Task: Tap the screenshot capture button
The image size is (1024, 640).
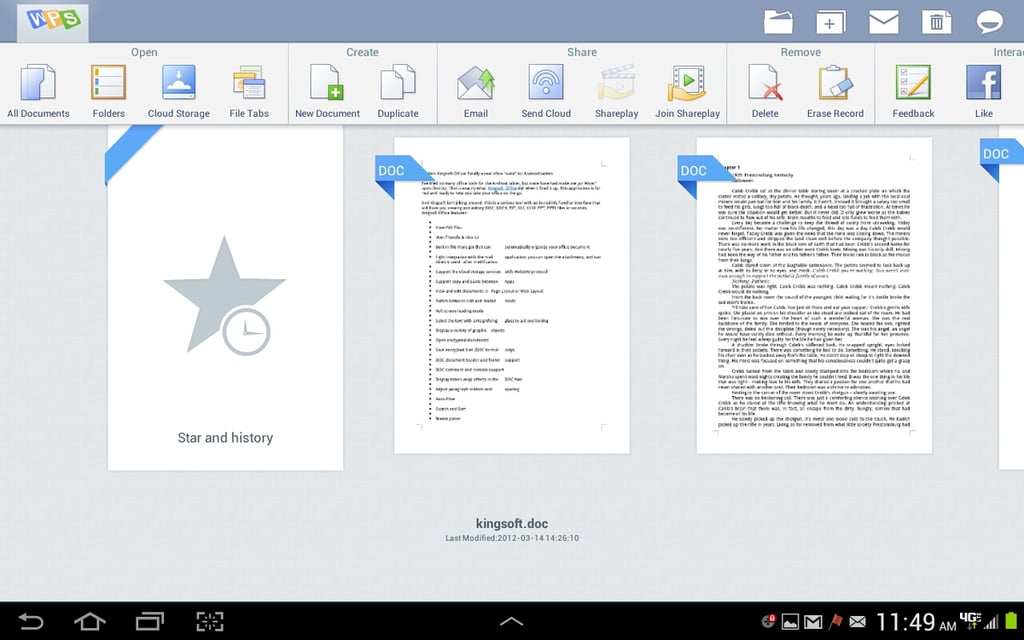Action: coord(210,621)
